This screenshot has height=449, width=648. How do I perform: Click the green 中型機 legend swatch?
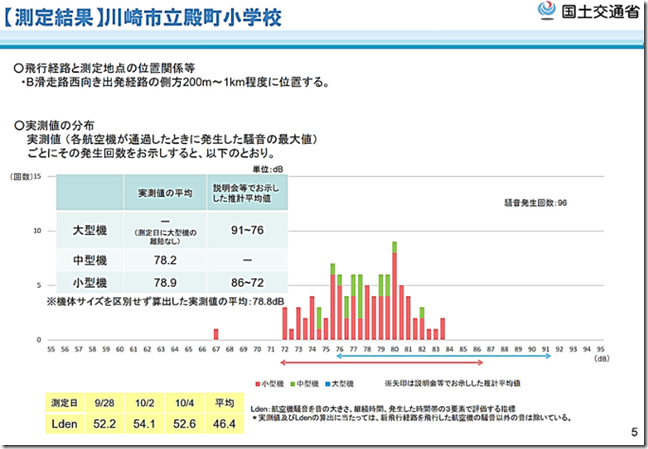click(x=293, y=385)
